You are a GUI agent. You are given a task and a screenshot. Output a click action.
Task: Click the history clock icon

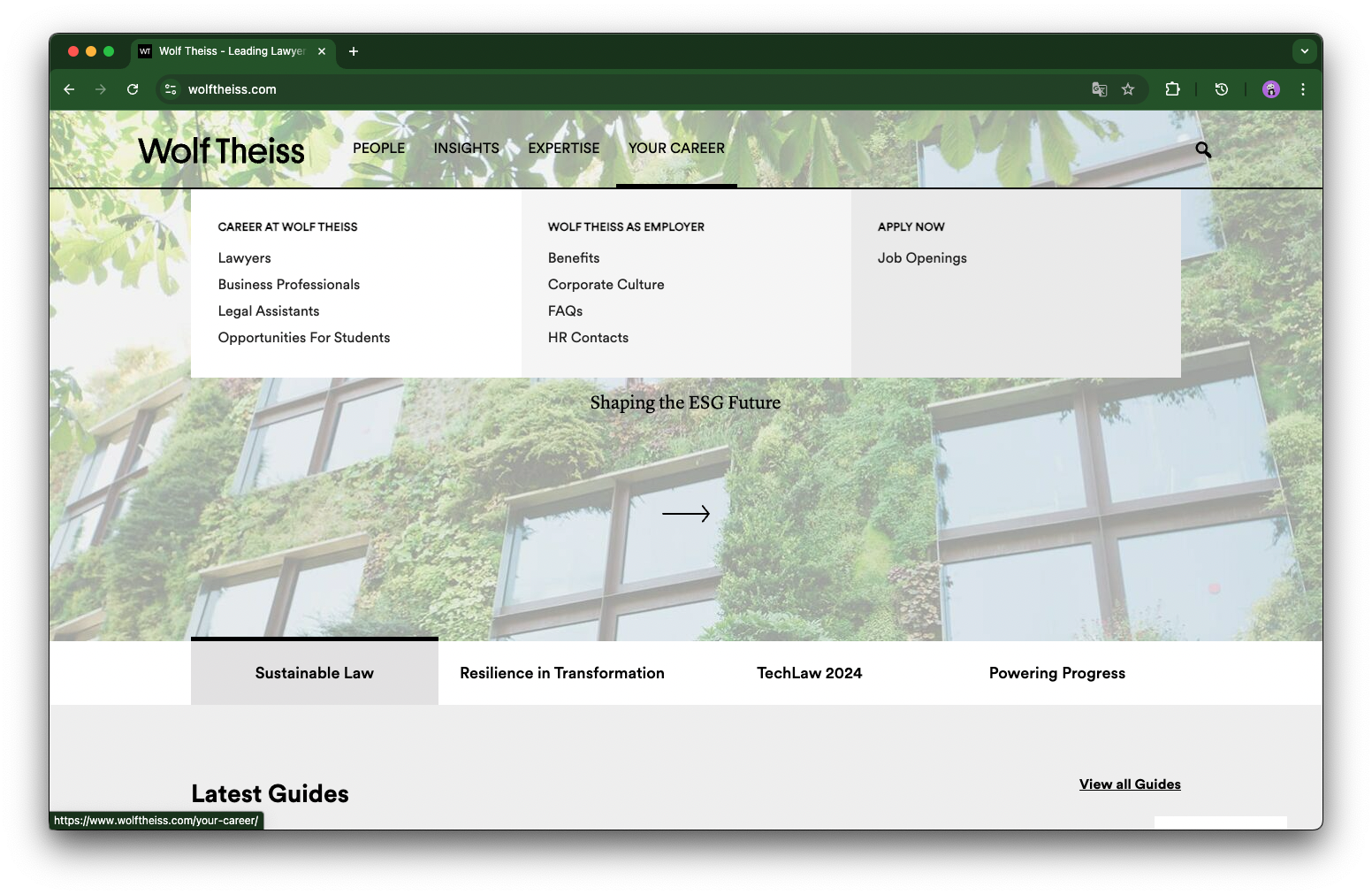(x=1222, y=89)
